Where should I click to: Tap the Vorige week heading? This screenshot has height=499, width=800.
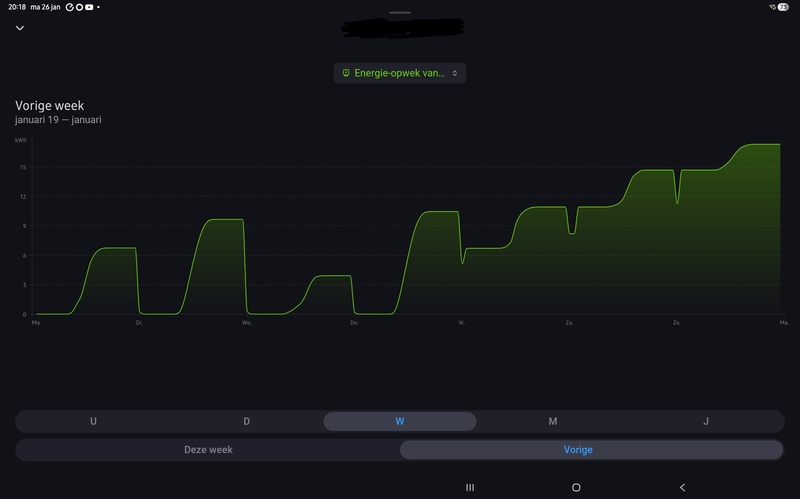(x=49, y=106)
